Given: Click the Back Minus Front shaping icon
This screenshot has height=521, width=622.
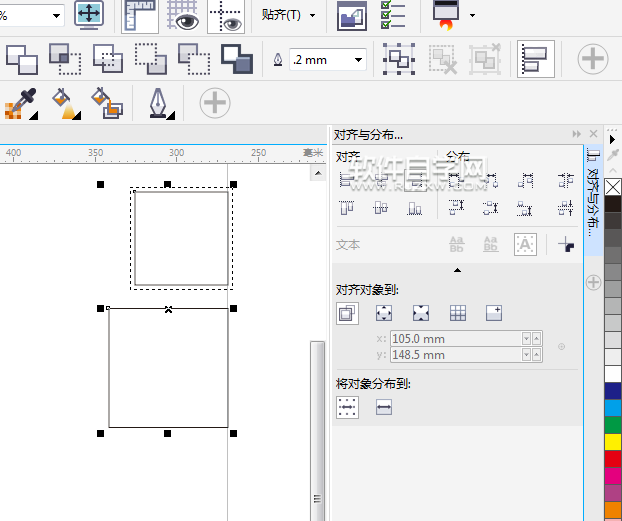Looking at the screenshot, I should [x=237, y=60].
